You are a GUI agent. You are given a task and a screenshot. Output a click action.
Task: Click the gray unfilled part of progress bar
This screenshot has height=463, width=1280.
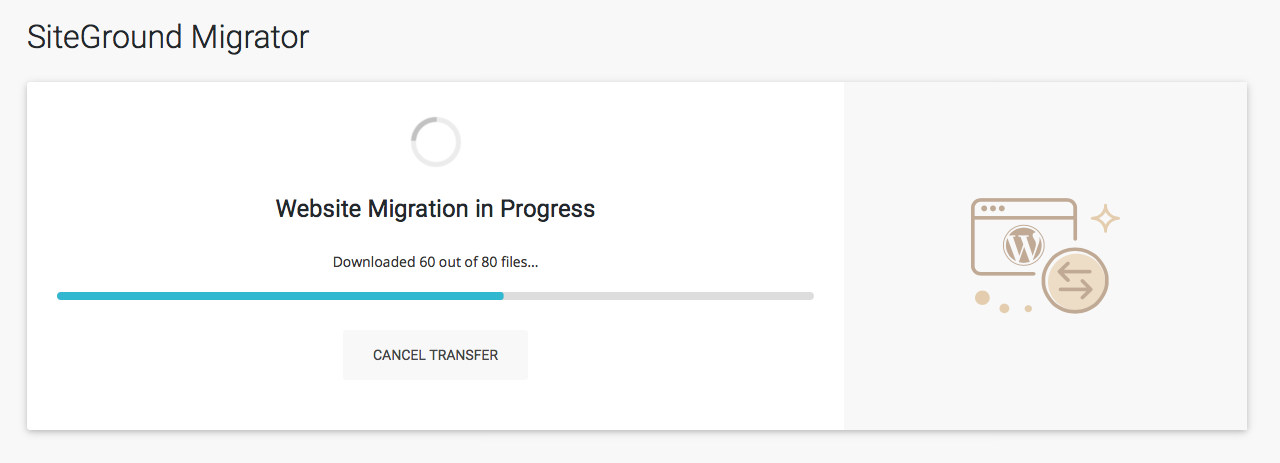pyautogui.click(x=660, y=296)
